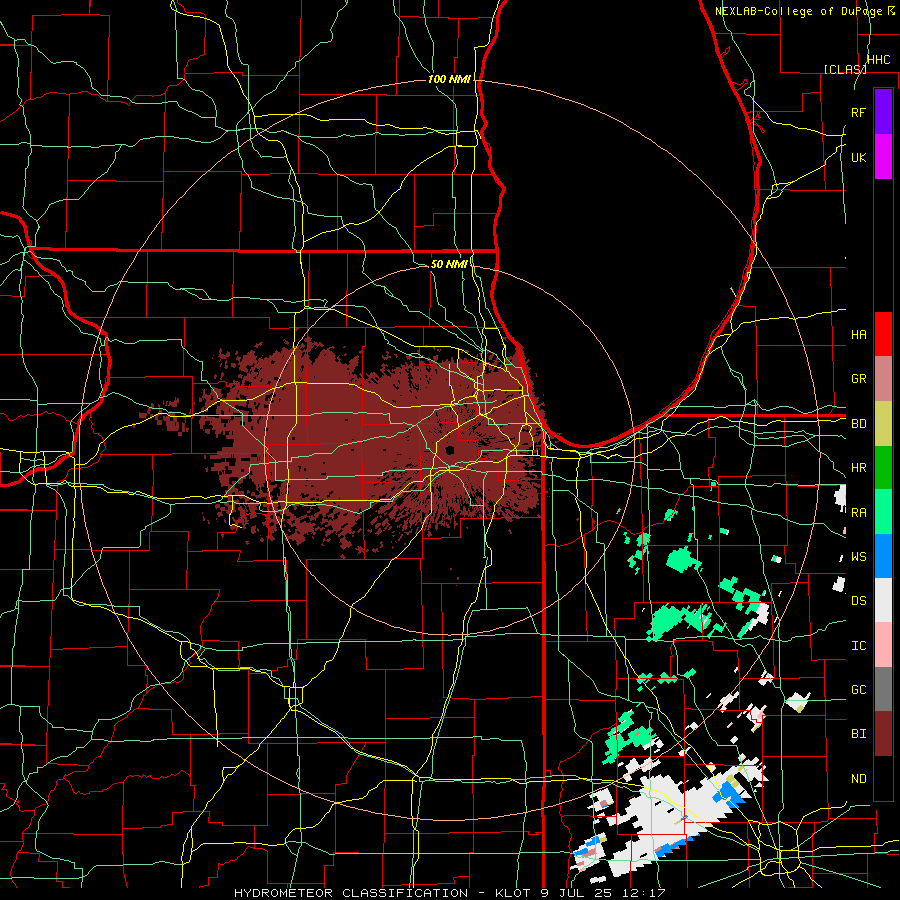This screenshot has width=900, height=900.
Task: Click the 'ND' legend label
Action: point(859,779)
